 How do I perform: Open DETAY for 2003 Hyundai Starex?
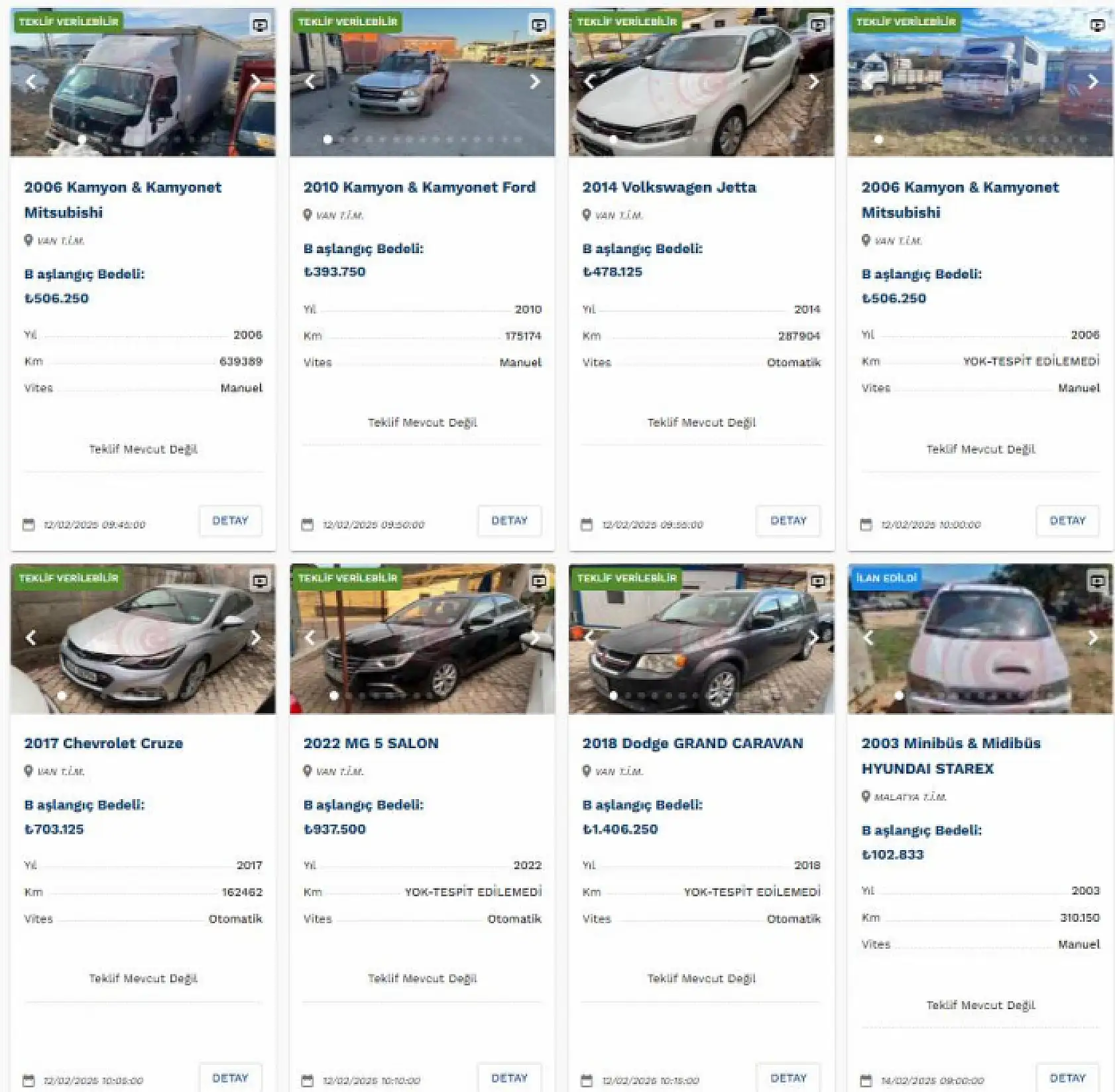coord(1067,1078)
